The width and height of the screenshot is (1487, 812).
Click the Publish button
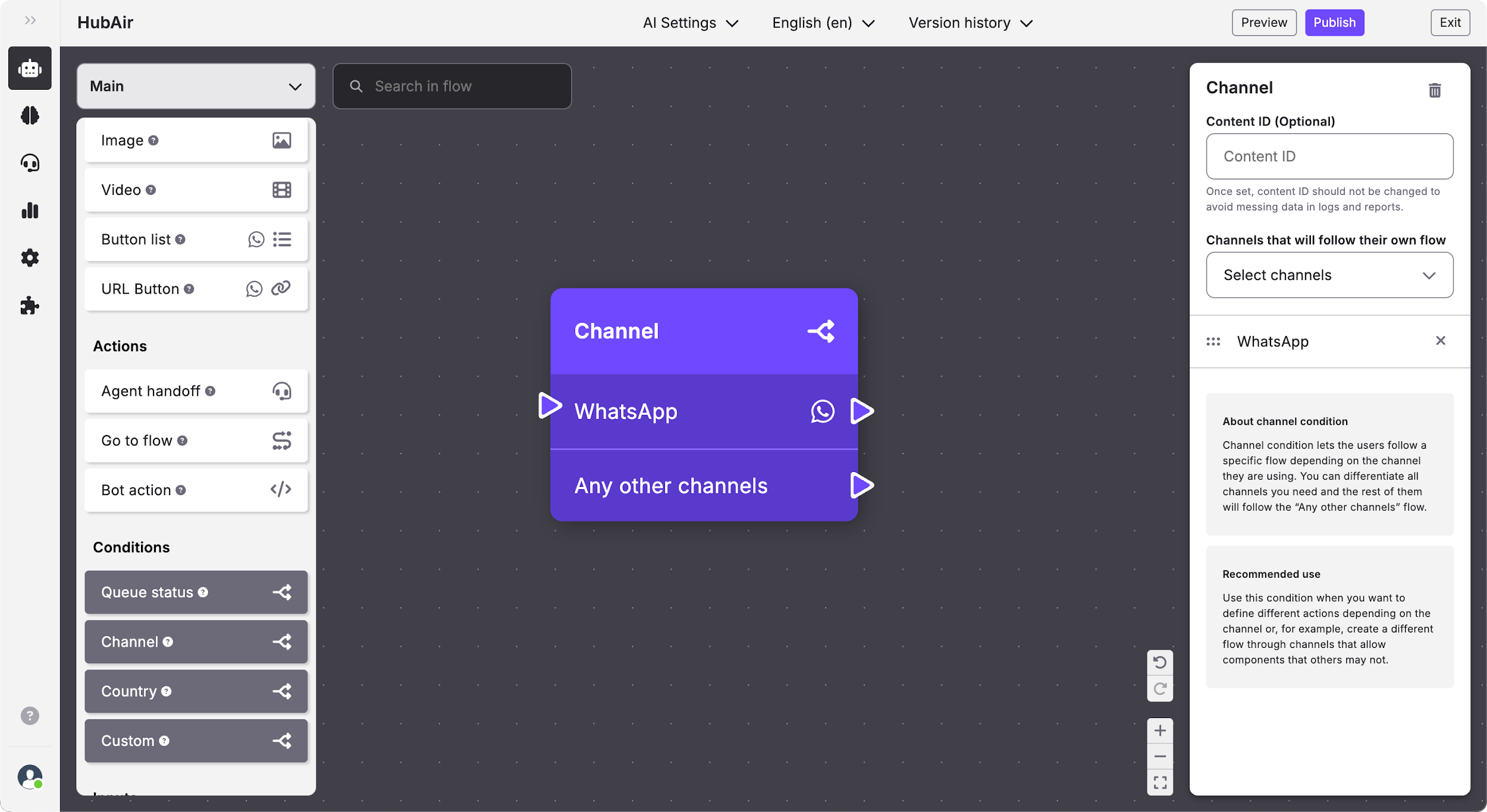click(1334, 23)
